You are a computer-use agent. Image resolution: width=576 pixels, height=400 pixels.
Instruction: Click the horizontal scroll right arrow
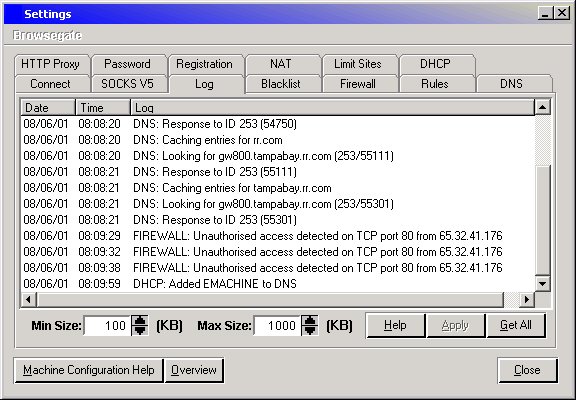coord(527,300)
